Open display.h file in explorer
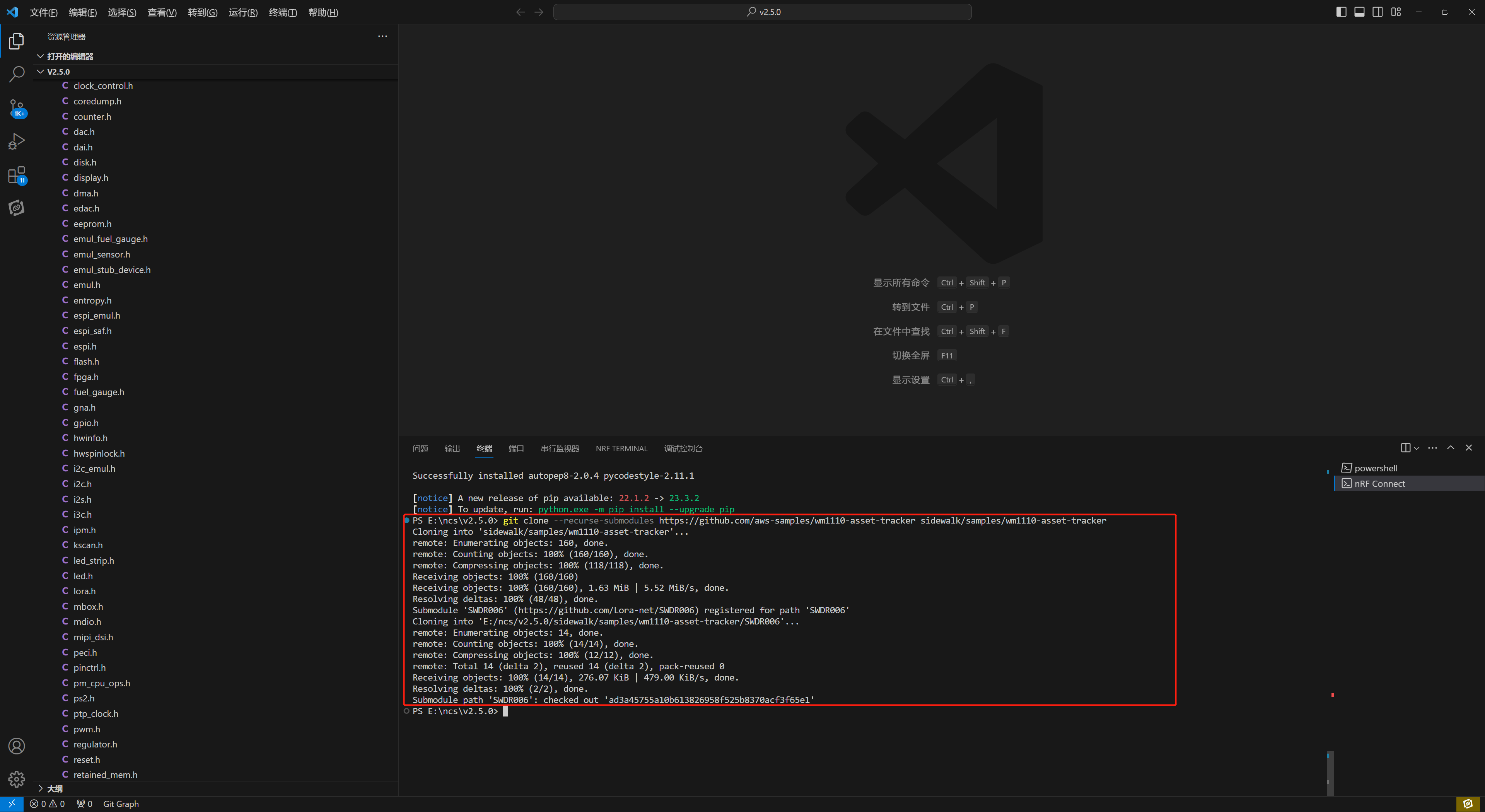The image size is (1485, 812). pos(216,177)
